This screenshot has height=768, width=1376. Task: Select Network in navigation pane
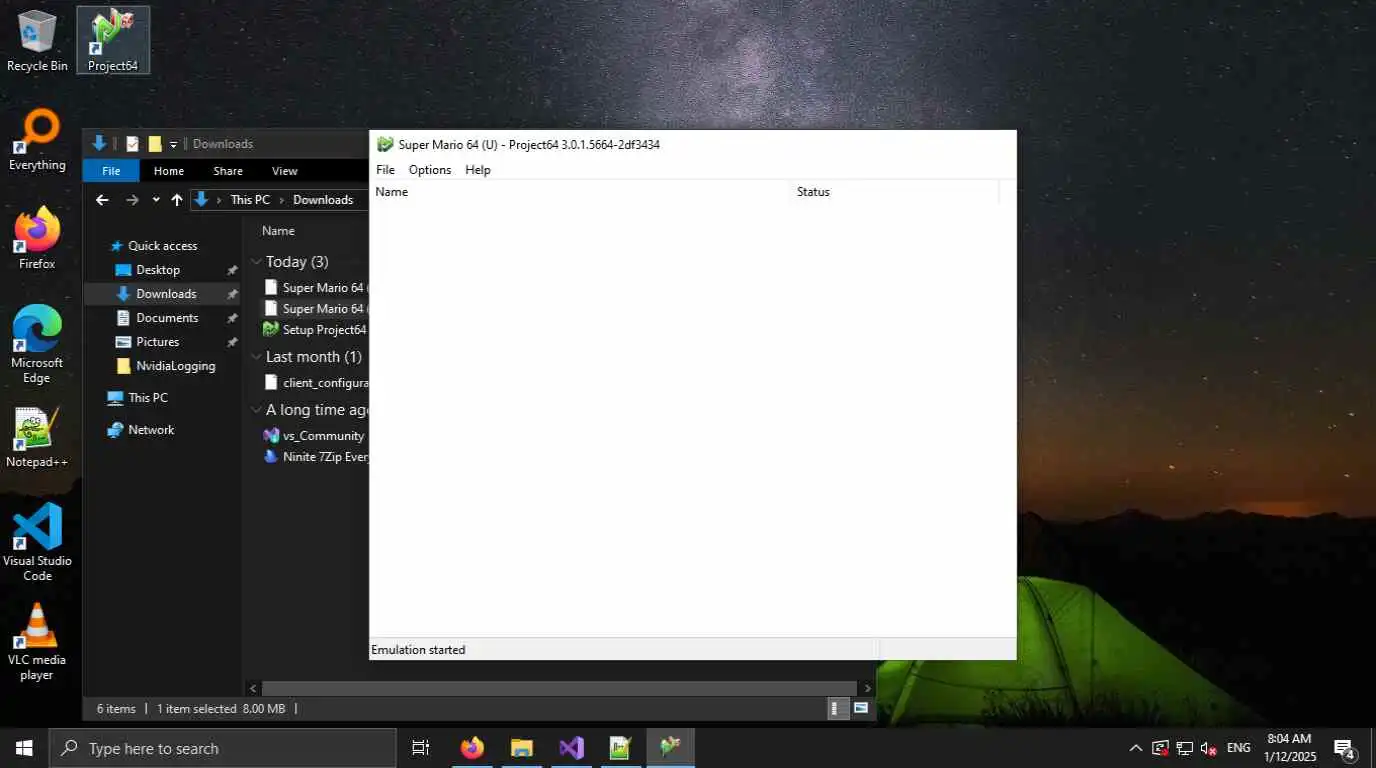(141, 430)
